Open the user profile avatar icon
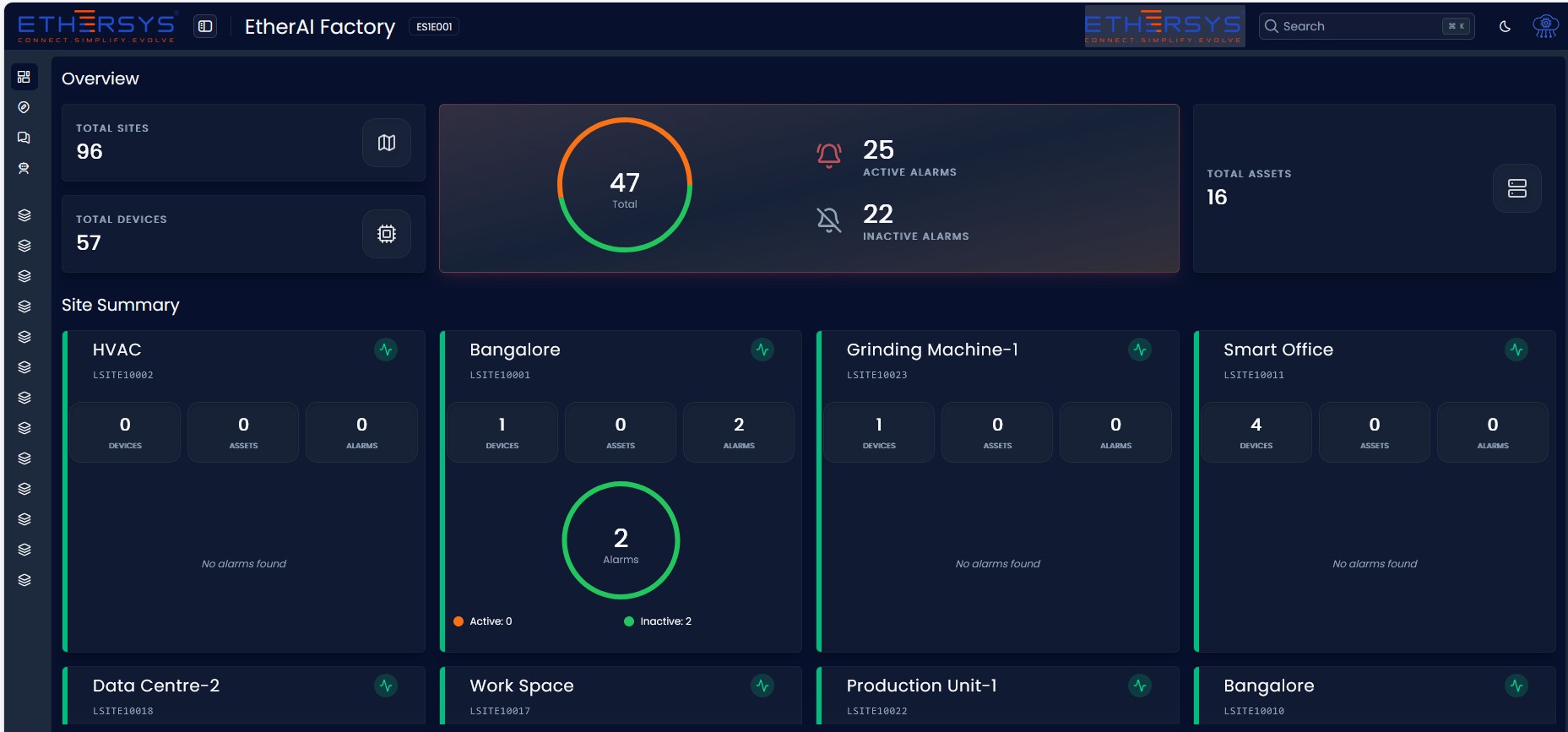This screenshot has height=732, width=1568. point(1545,26)
